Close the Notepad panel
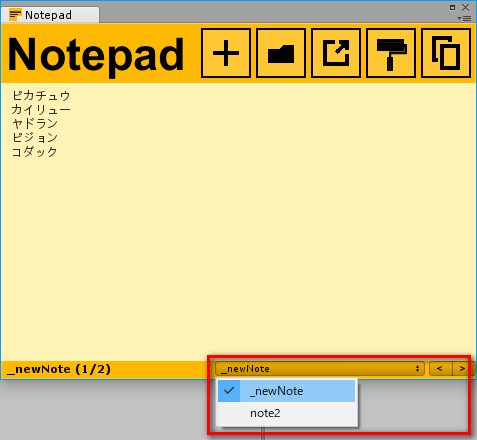Image resolution: width=477 pixels, height=440 pixels. pos(465,7)
